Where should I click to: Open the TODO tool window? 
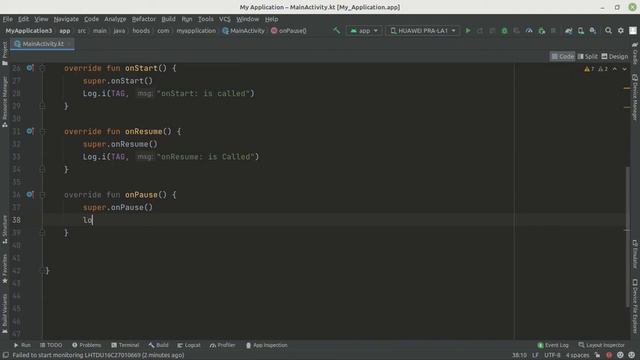(51, 345)
